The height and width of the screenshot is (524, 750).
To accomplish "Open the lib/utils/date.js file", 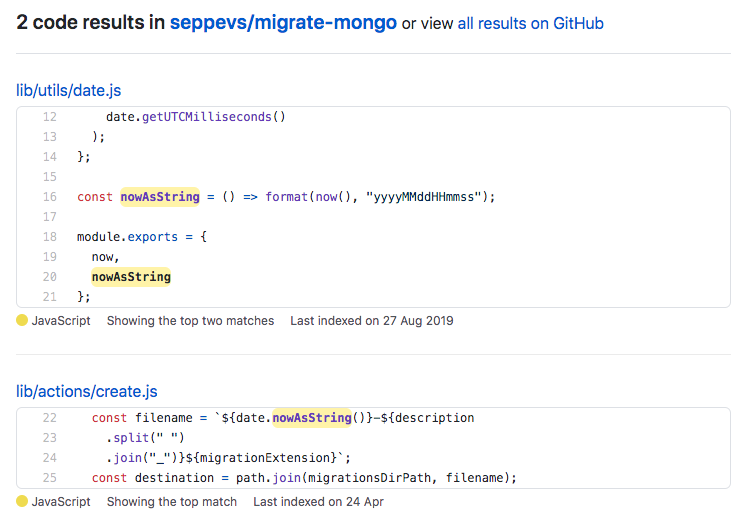I will pos(68,90).
